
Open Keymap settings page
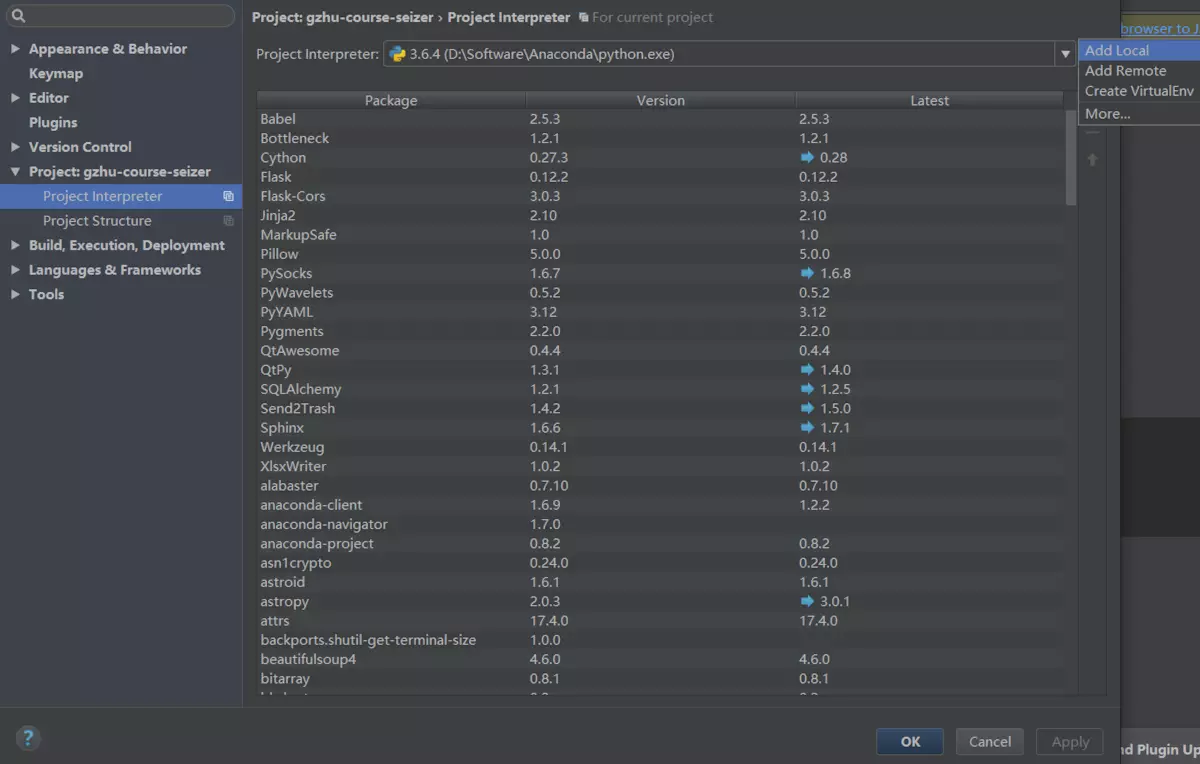pyautogui.click(x=56, y=73)
